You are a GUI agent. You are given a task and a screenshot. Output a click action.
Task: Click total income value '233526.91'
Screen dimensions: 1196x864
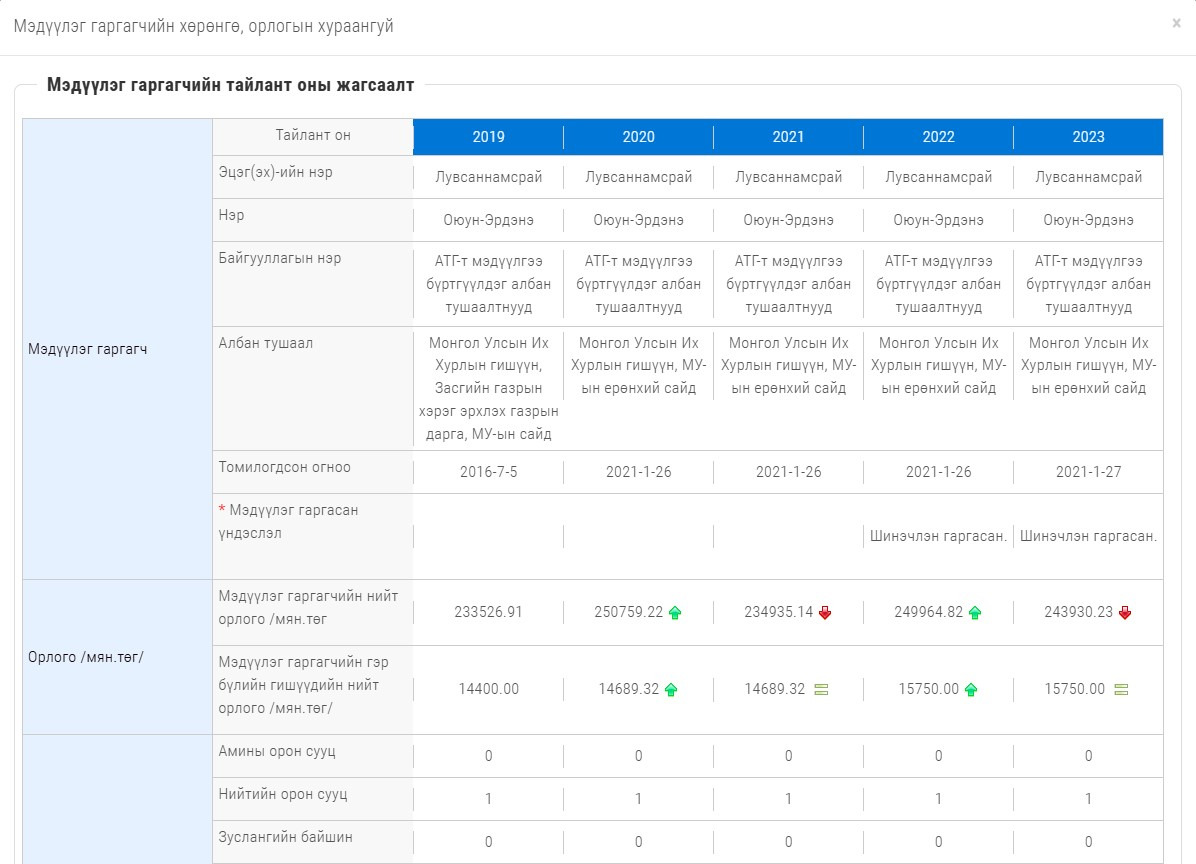click(x=488, y=612)
